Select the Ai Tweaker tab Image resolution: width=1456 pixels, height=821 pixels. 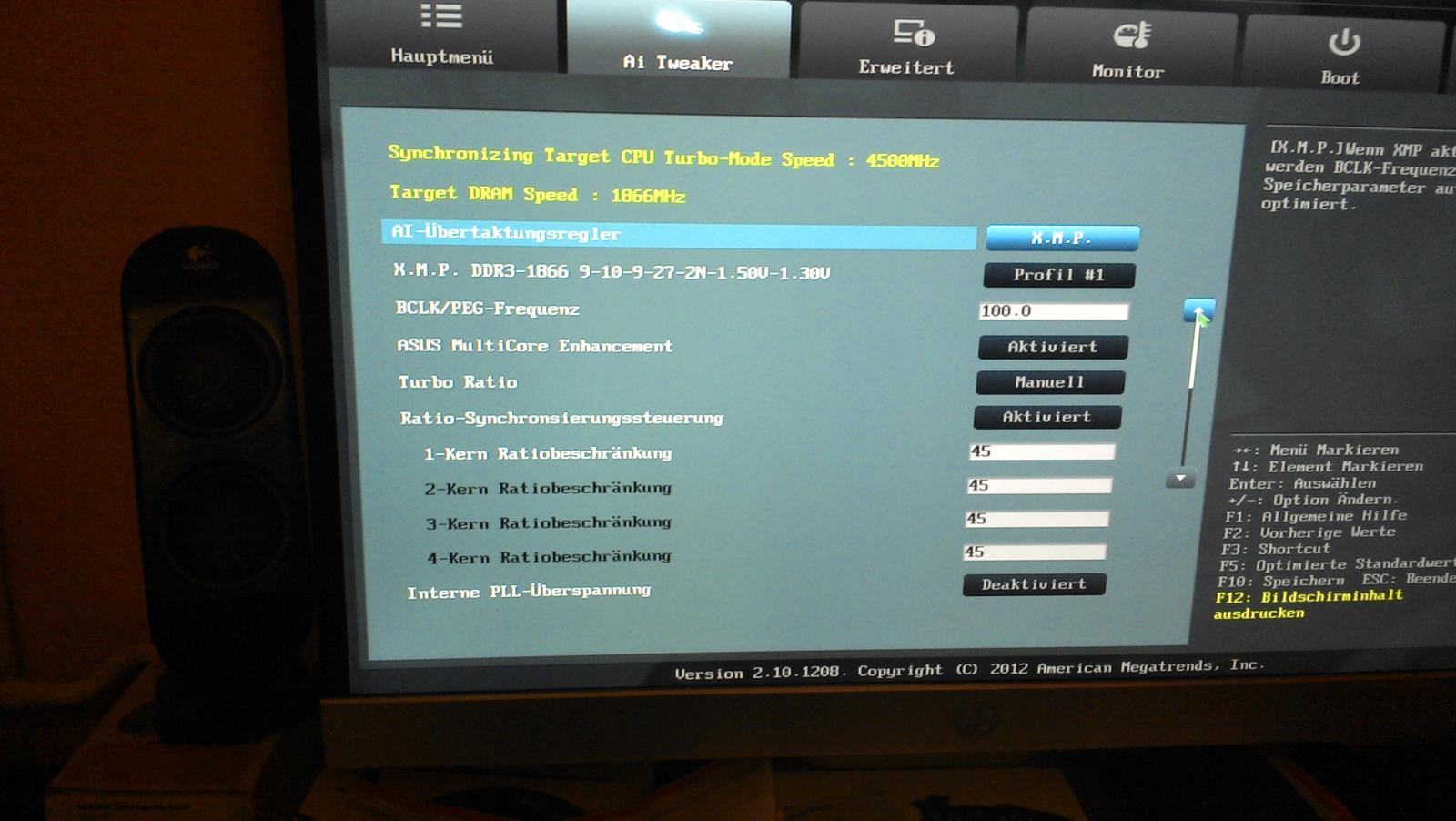(679, 38)
